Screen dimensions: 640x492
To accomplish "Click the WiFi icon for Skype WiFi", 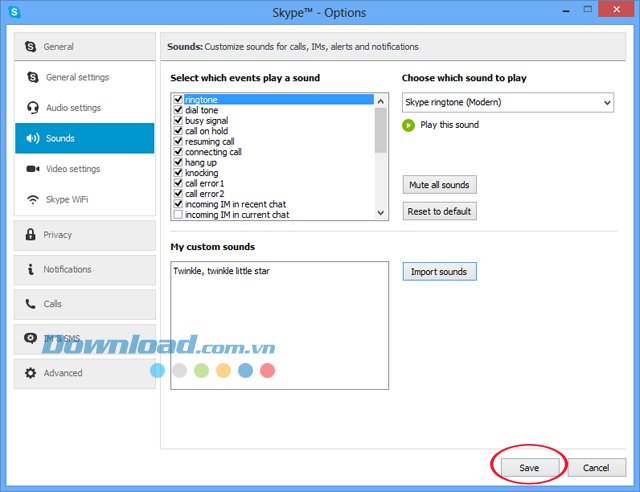I will pyautogui.click(x=33, y=199).
